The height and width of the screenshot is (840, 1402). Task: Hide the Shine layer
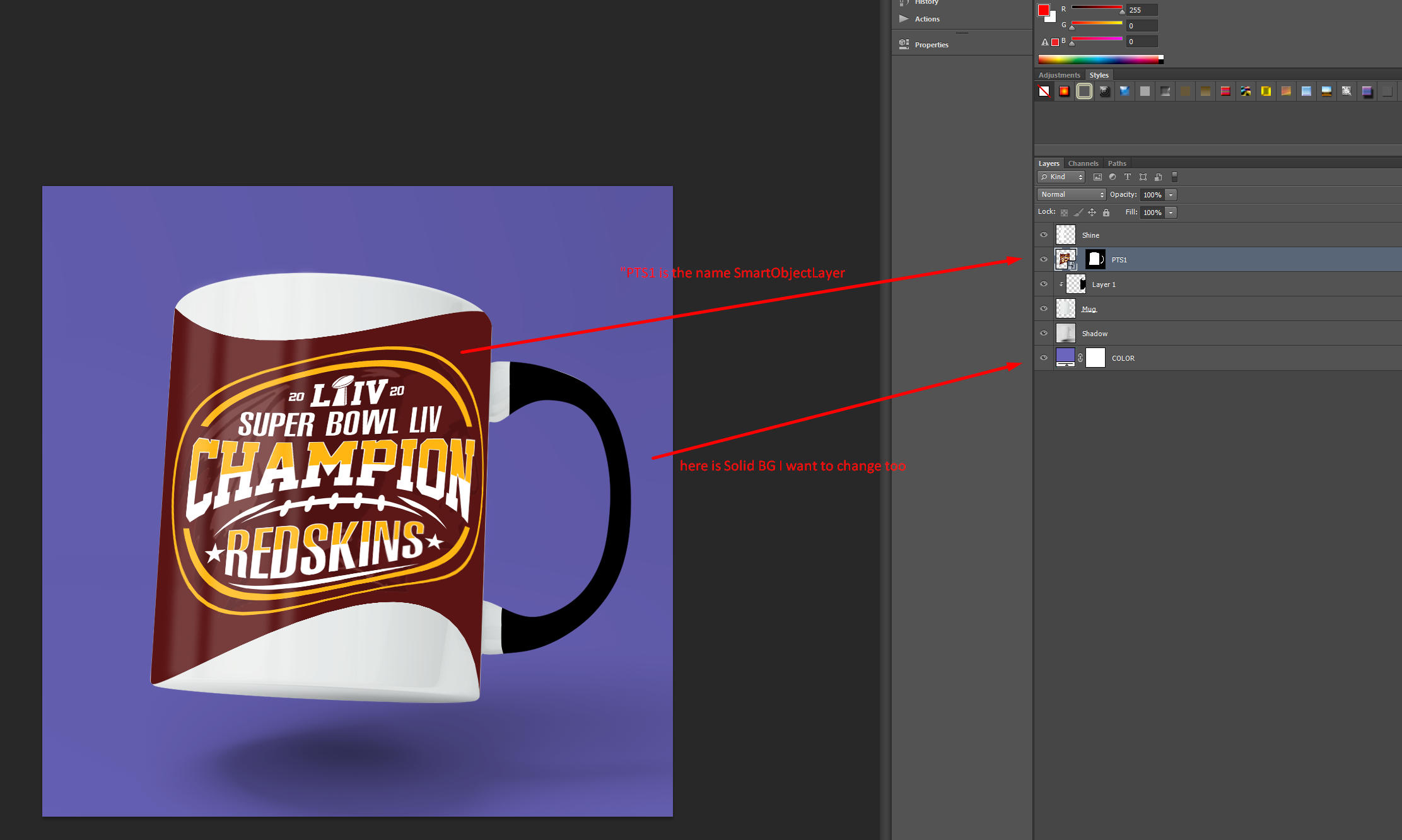(x=1044, y=235)
